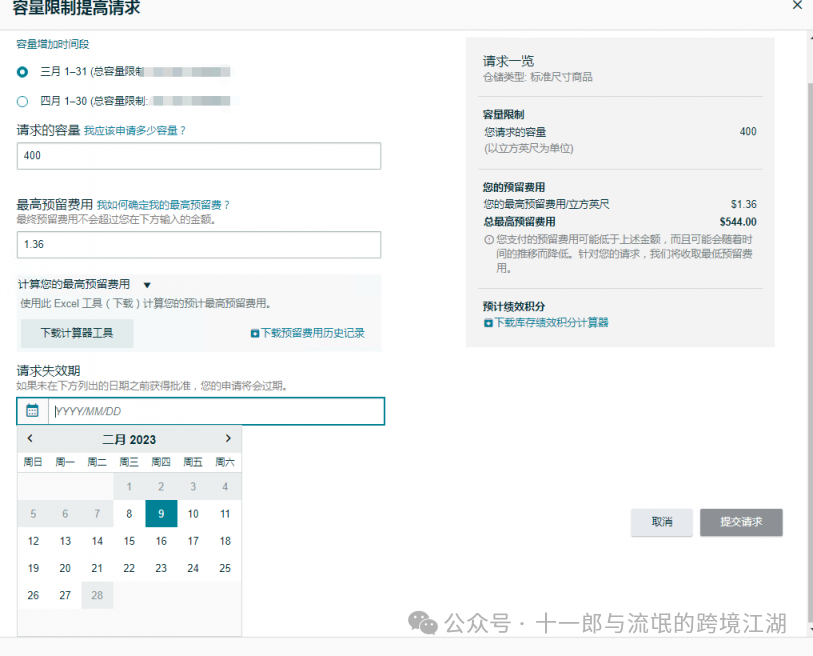The width and height of the screenshot is (813, 656).
Task: Choose day 18 in calendar
Action: click(225, 541)
